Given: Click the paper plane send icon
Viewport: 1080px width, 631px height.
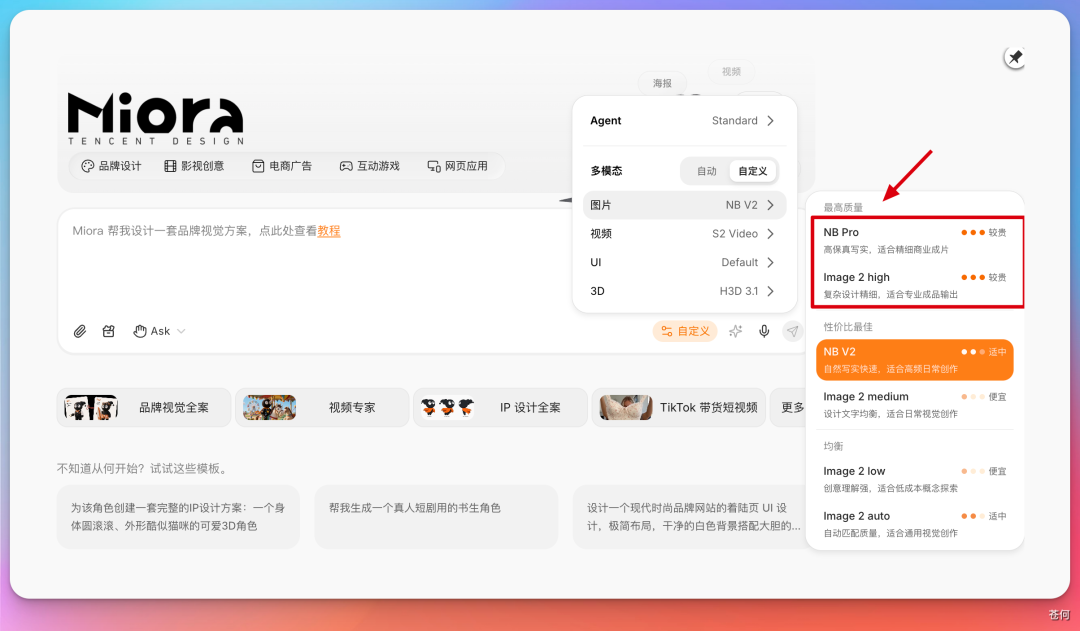Looking at the screenshot, I should click(793, 331).
